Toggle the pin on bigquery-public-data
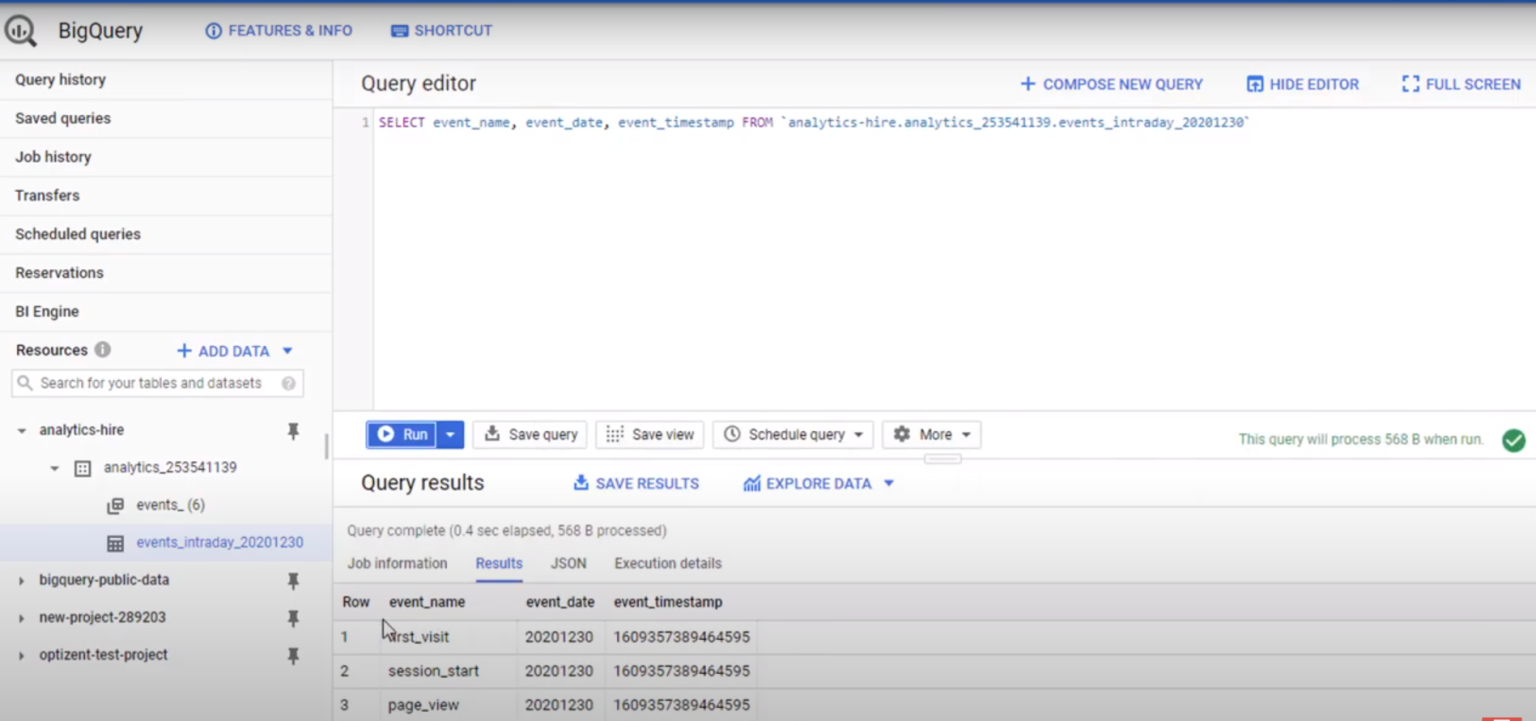Image resolution: width=1536 pixels, height=721 pixels. pyautogui.click(x=293, y=580)
